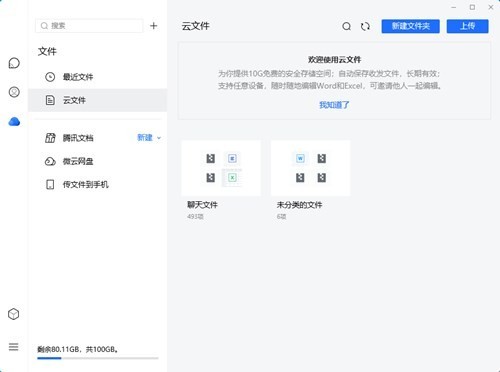
Task: Open the chat messages icon in sidebar
Action: (14, 63)
